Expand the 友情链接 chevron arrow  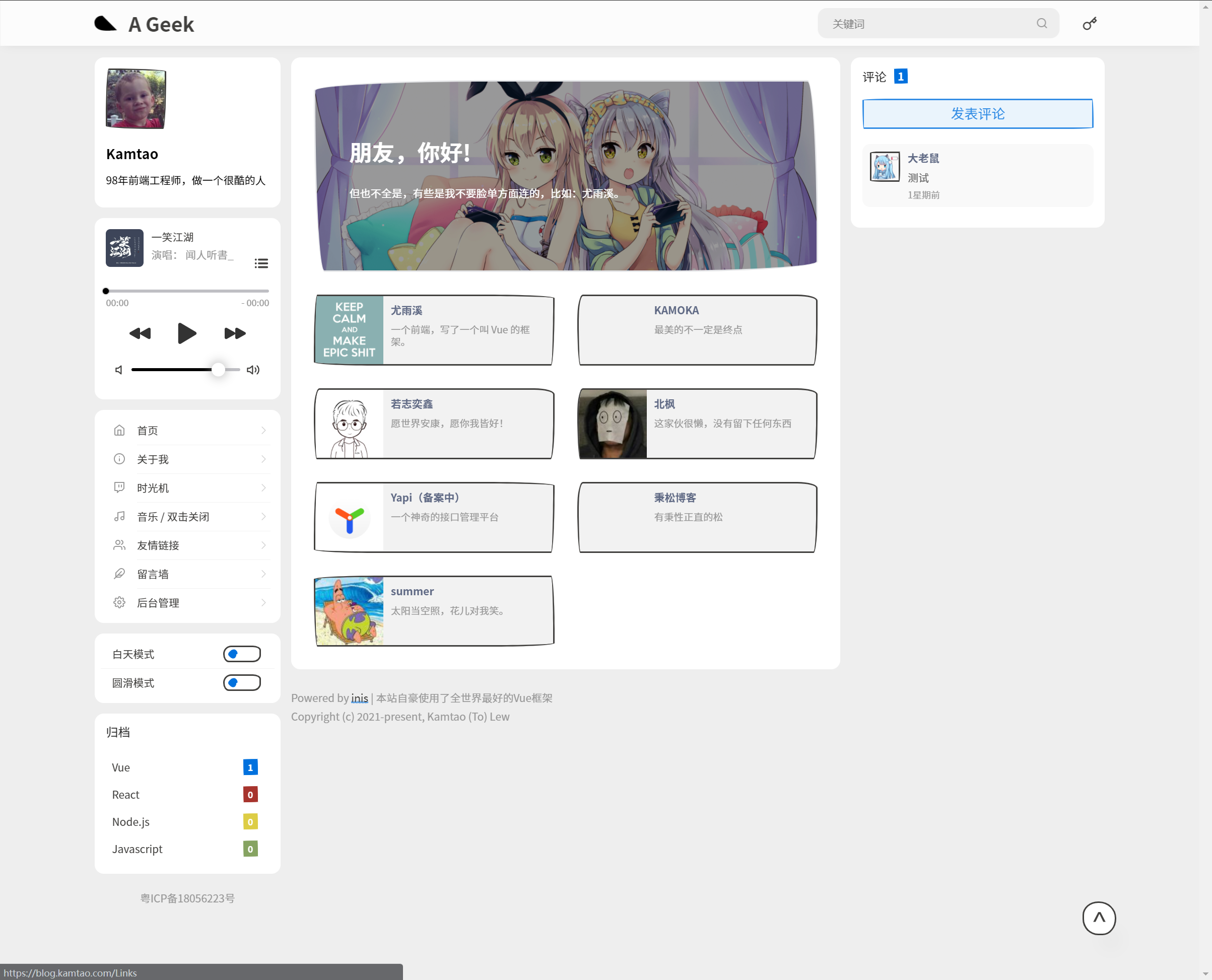point(263,545)
